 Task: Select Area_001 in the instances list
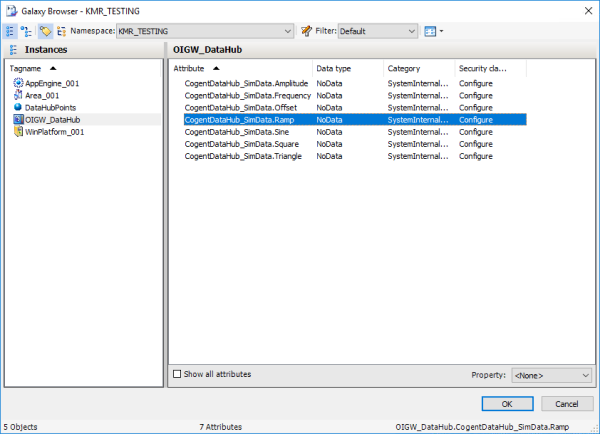42,96
